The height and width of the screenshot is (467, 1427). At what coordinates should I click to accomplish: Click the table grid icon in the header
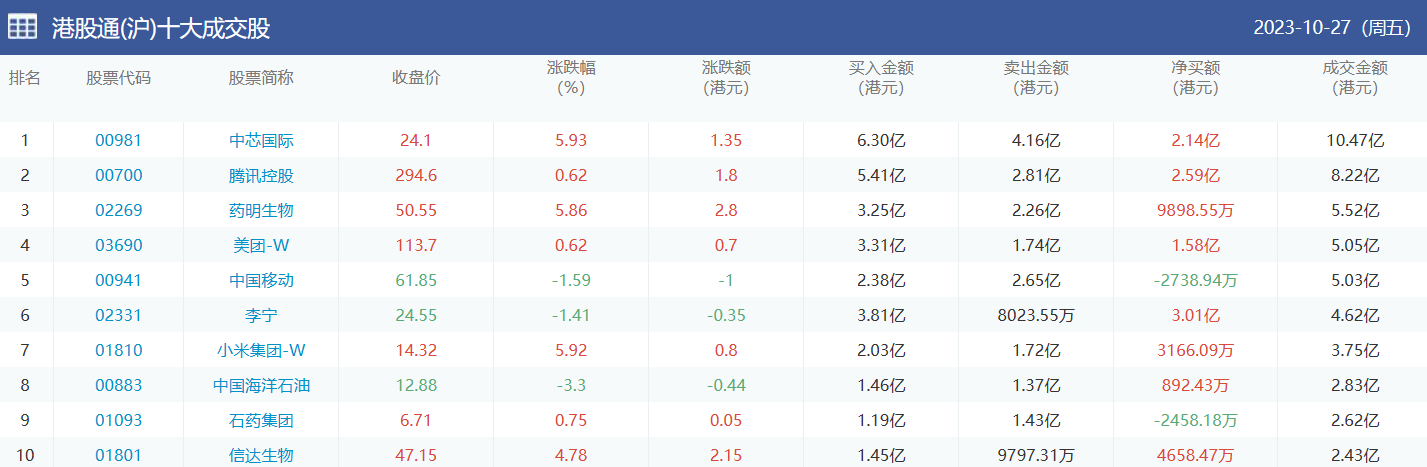click(x=23, y=27)
